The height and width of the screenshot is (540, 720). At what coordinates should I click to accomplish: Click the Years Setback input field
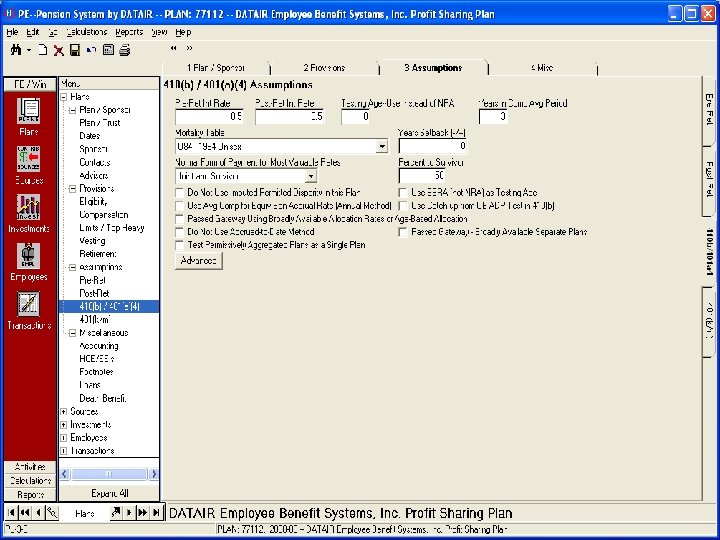(x=433, y=146)
